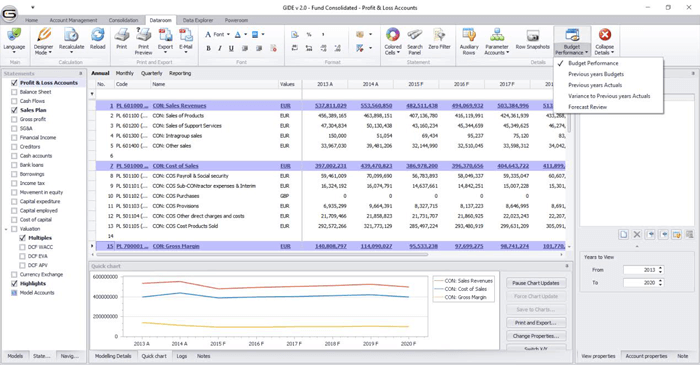
Task: Uncheck Profit & Loss Accounts statement
Action: pyautogui.click(x=14, y=83)
